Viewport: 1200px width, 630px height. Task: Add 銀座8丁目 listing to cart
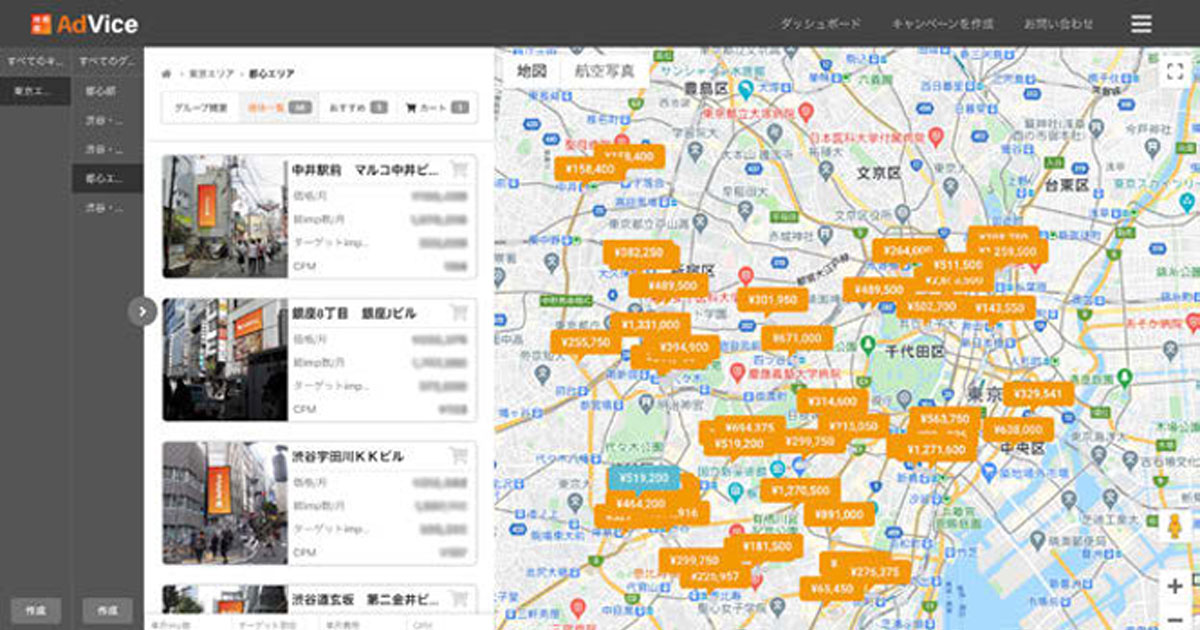click(x=459, y=312)
